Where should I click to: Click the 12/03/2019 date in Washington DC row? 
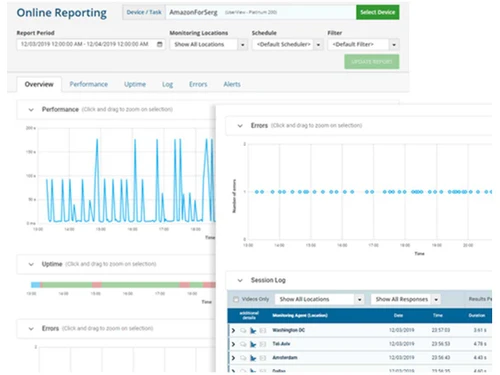[x=402, y=330]
